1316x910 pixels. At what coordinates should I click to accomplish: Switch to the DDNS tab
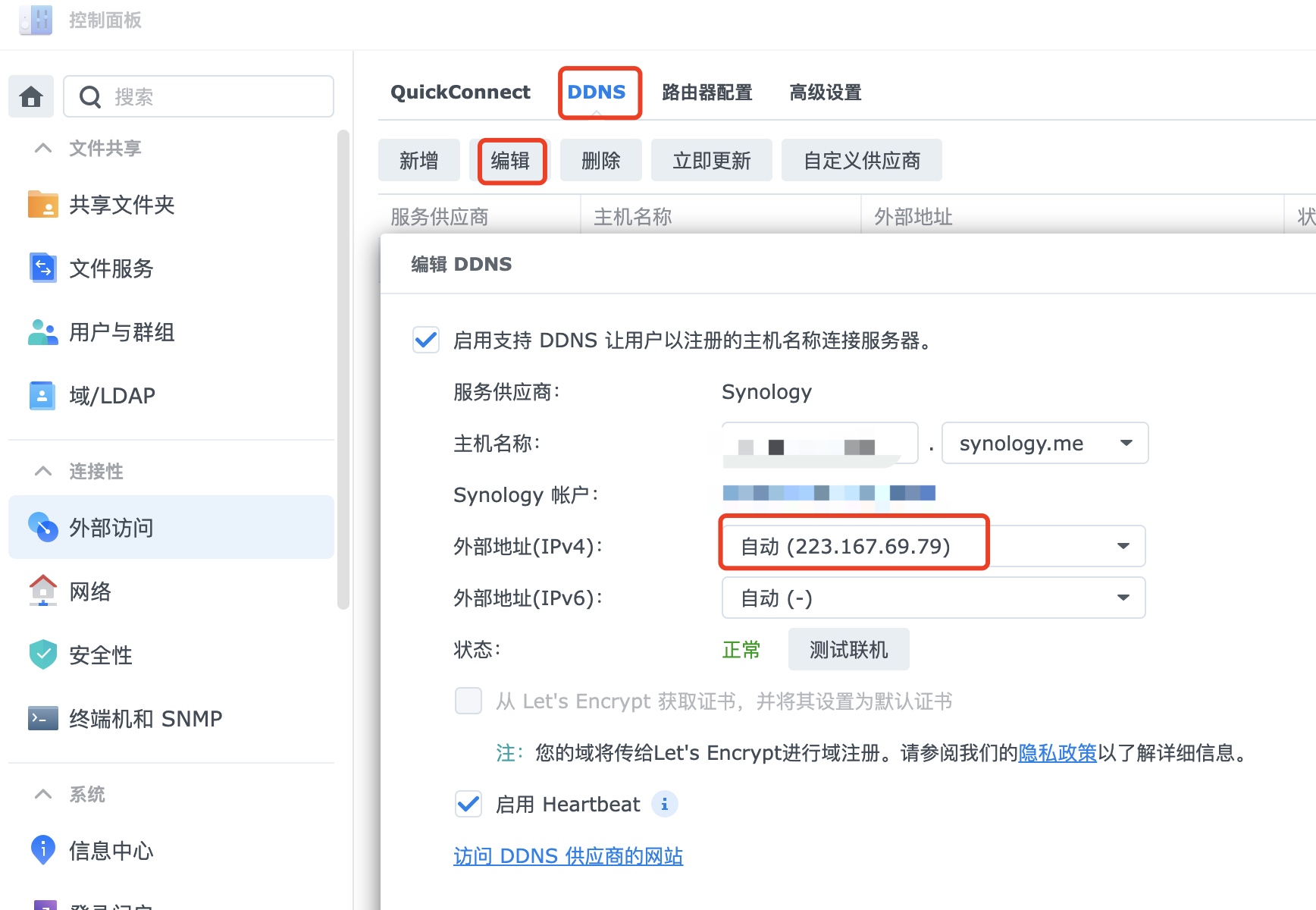[597, 93]
